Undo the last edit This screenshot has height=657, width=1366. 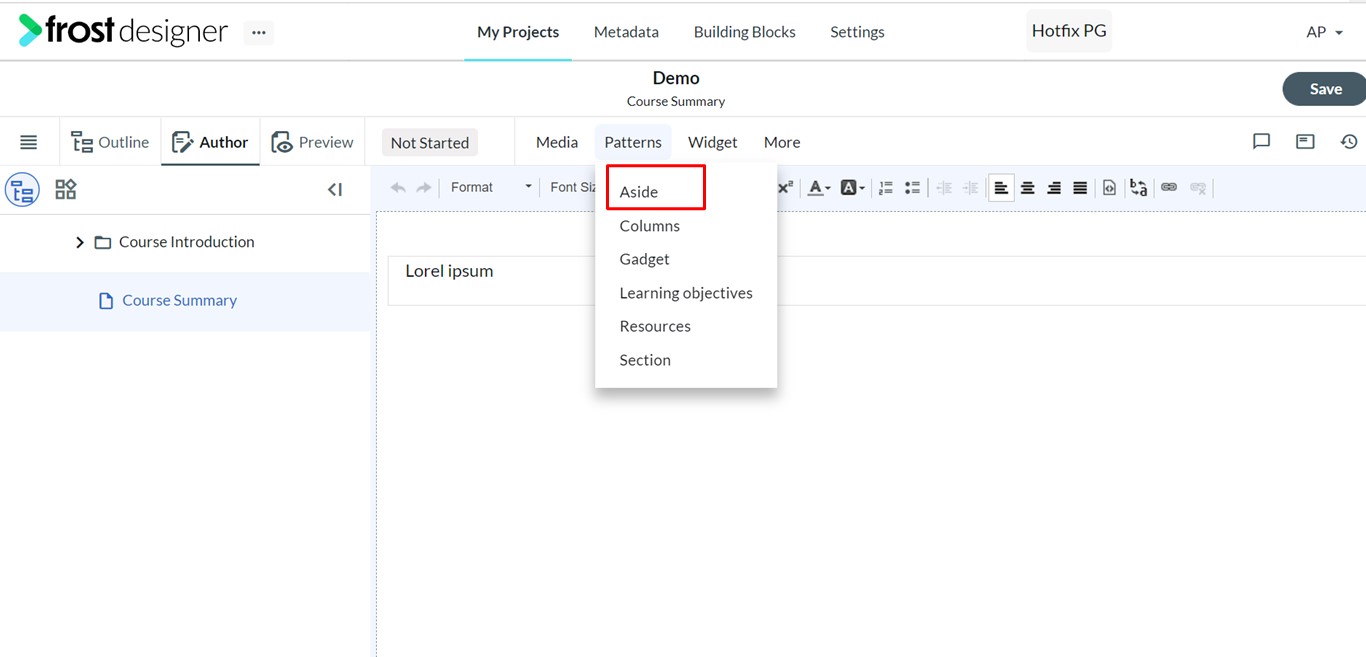[x=398, y=187]
